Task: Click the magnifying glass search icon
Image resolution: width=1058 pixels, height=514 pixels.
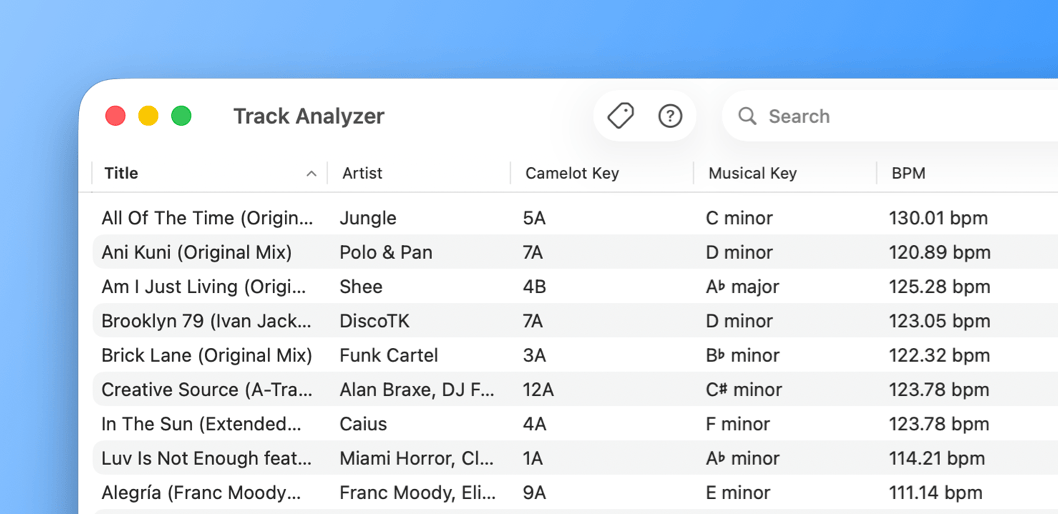Action: (x=747, y=116)
